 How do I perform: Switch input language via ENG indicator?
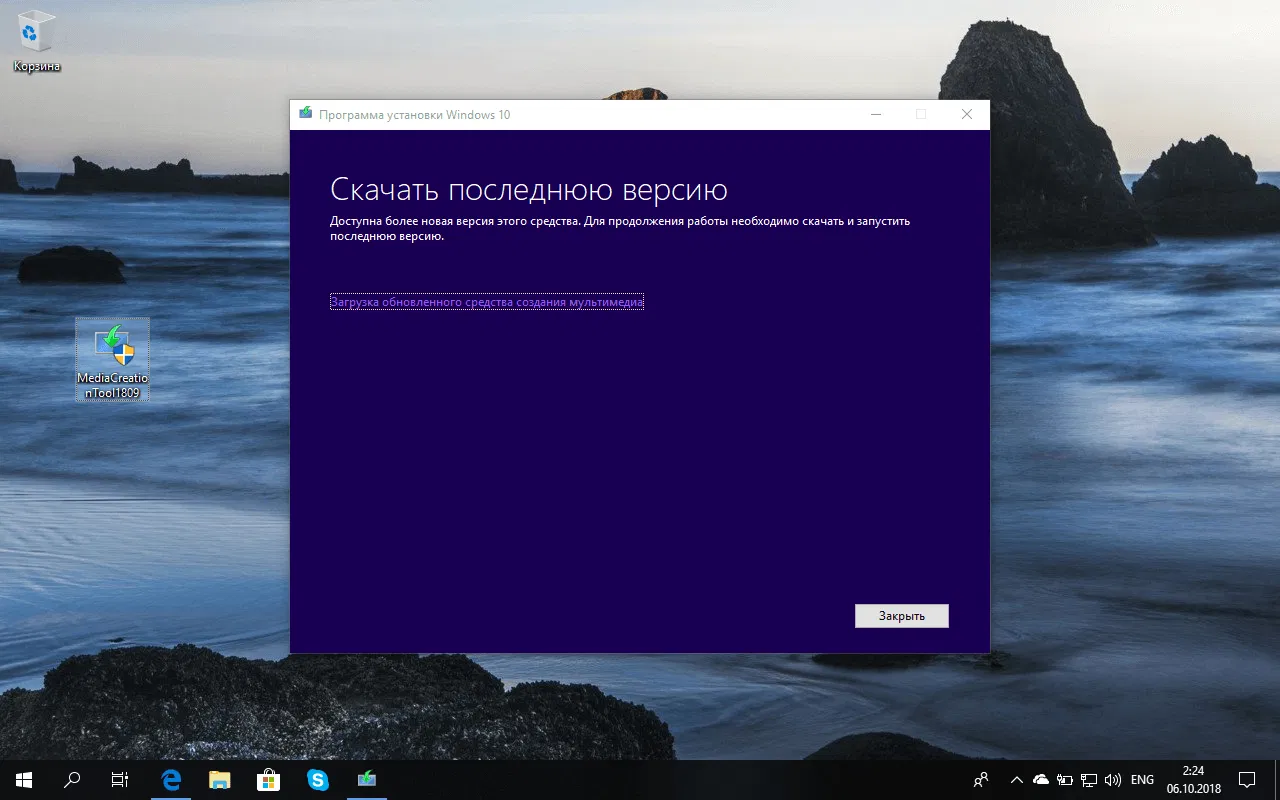click(1142, 779)
